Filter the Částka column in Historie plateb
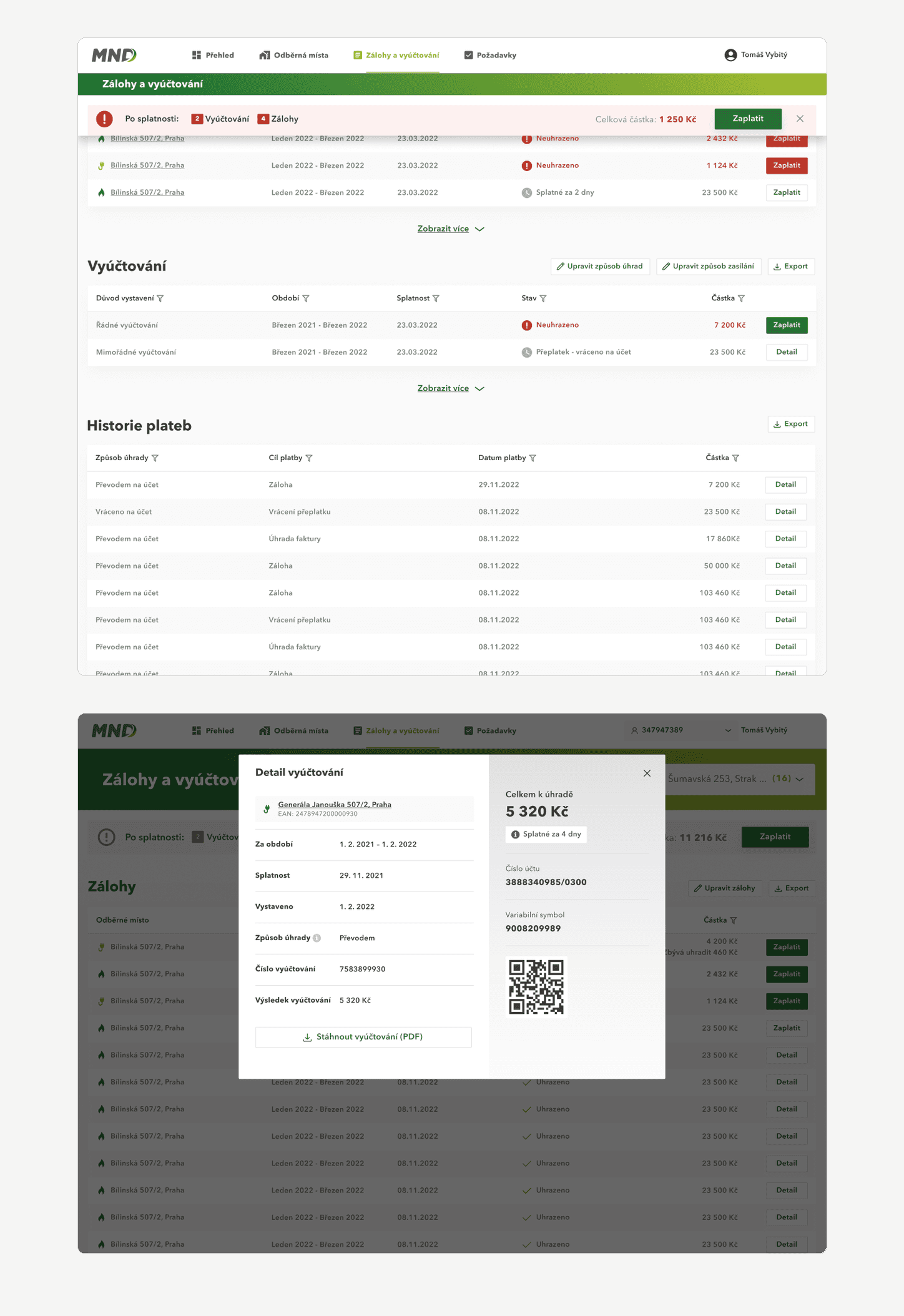This screenshot has height=1316, width=904. (735, 458)
